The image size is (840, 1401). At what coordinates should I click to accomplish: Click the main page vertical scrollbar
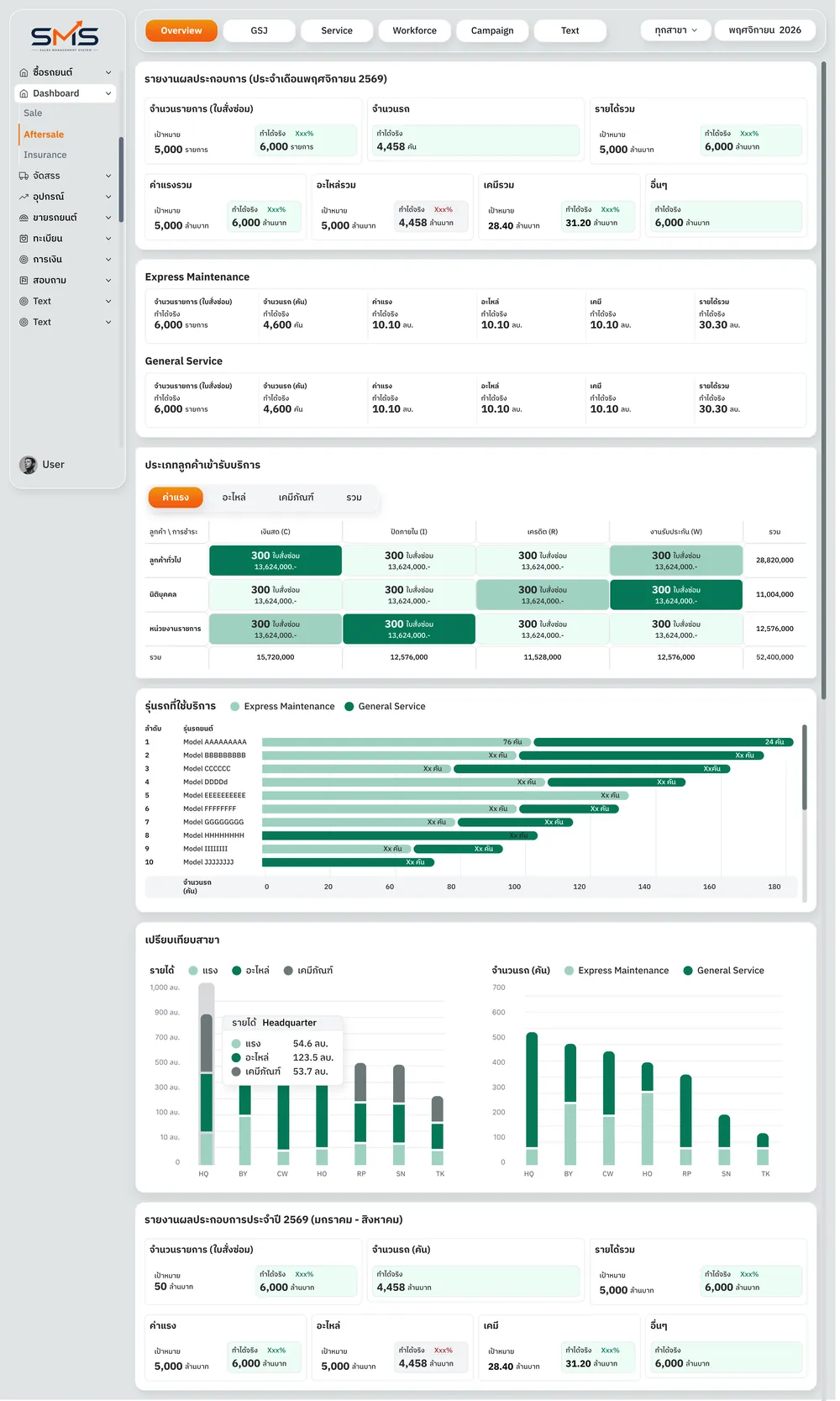coord(823,380)
